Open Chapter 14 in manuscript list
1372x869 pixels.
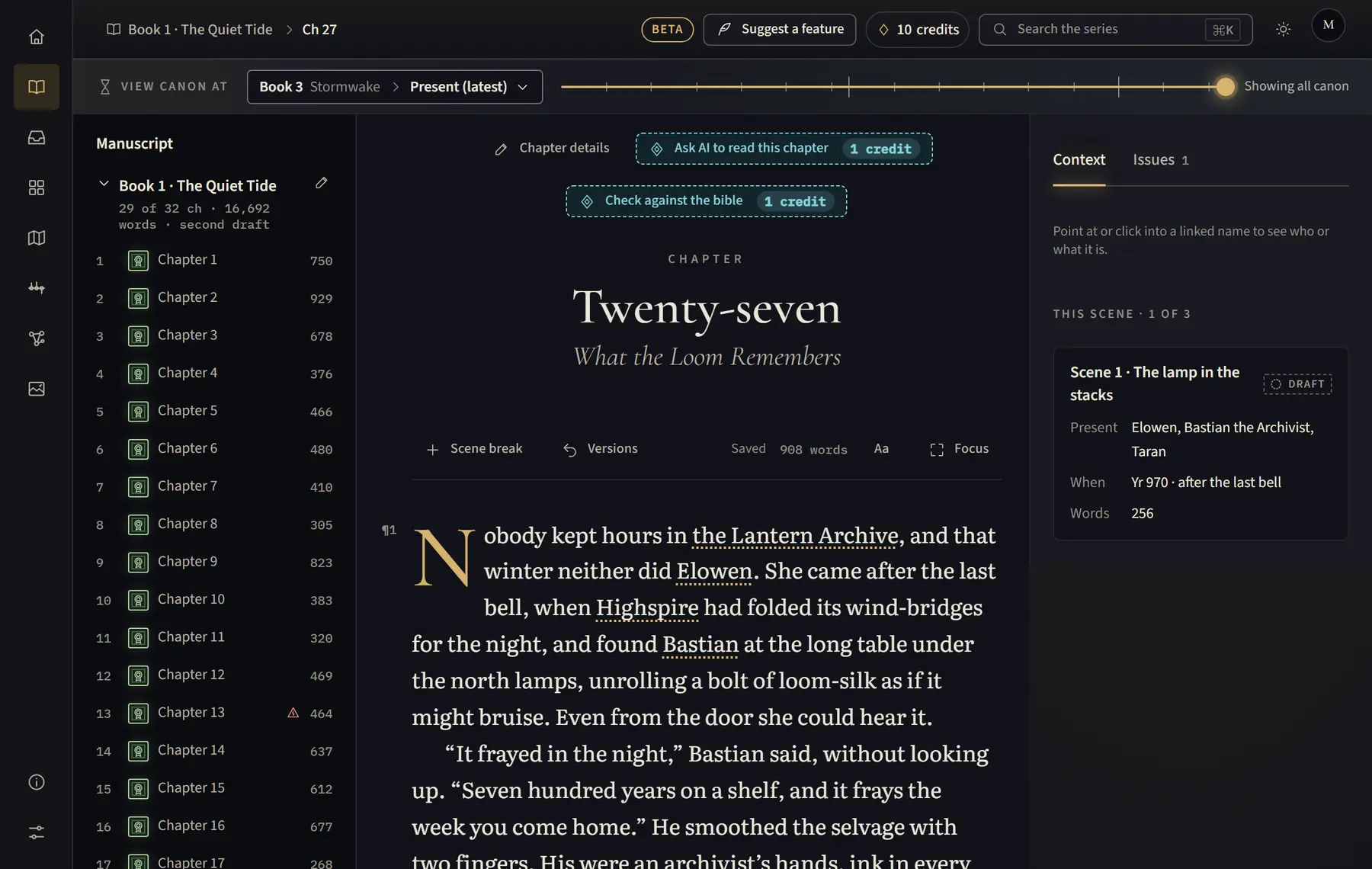point(214,751)
